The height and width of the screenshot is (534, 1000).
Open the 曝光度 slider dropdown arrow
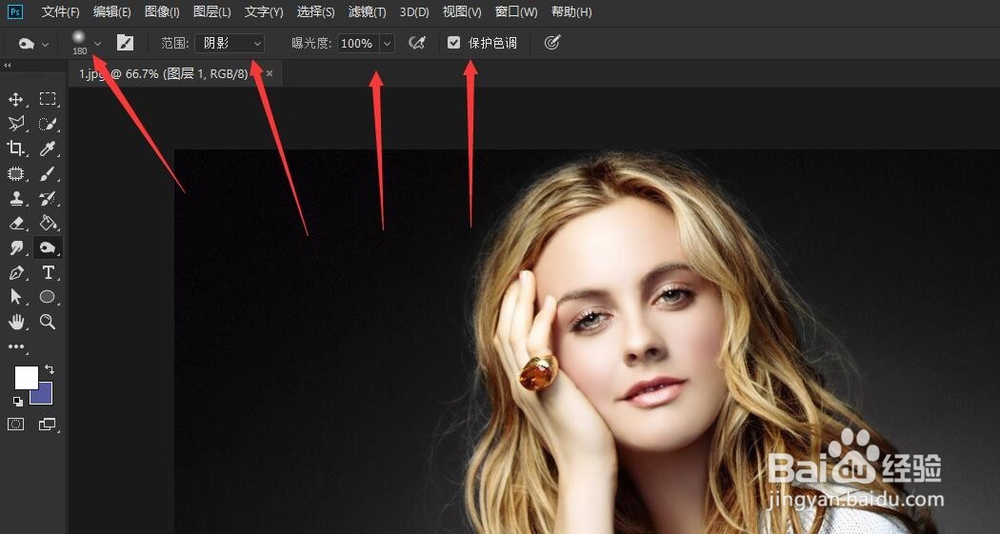coord(387,43)
